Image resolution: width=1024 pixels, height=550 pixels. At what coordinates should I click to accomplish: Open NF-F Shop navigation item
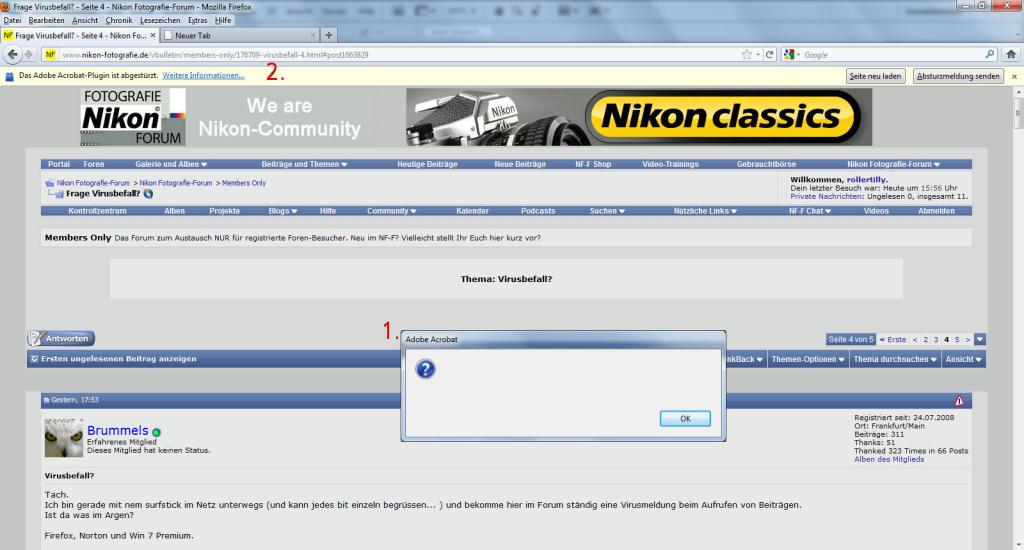coord(593,165)
